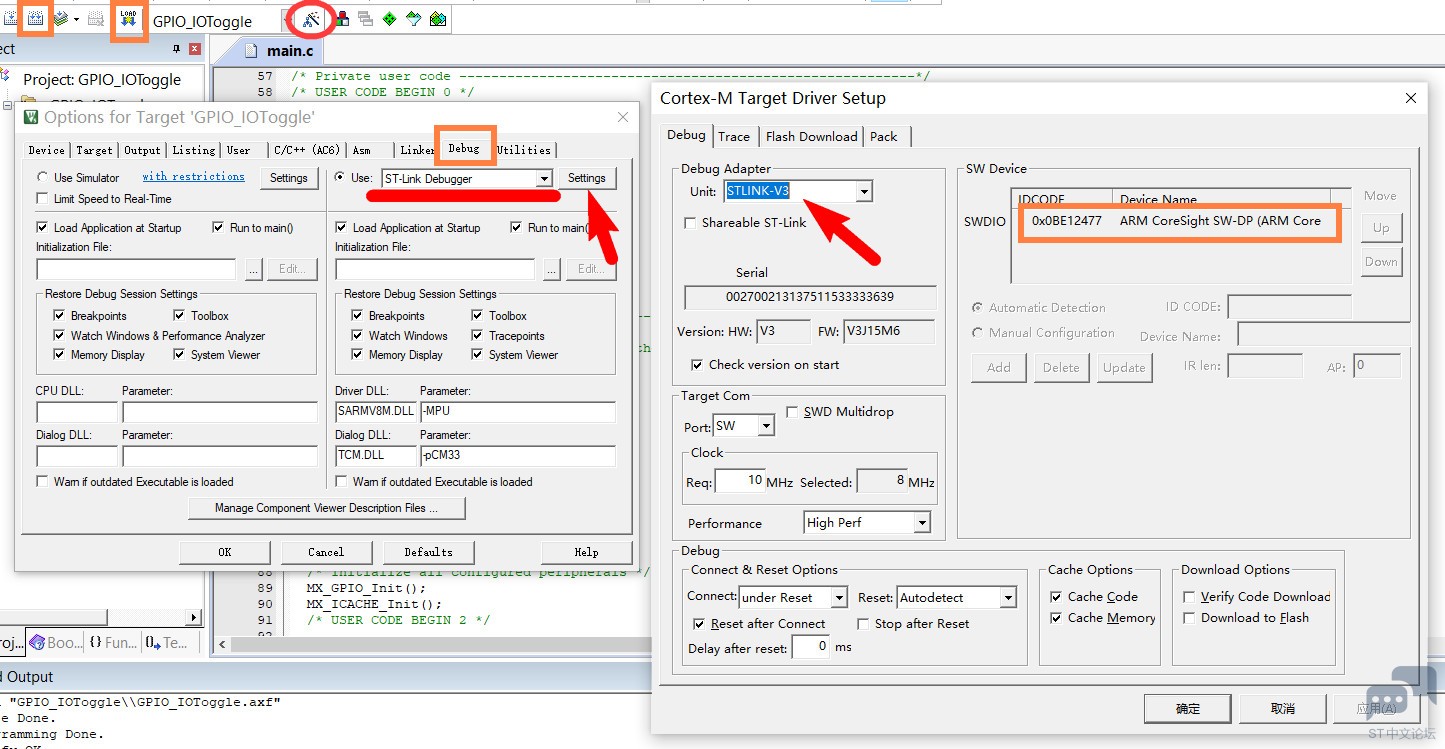Click the Delay after reset ms field
Viewport: 1445px width, 749px height.
[x=811, y=647]
